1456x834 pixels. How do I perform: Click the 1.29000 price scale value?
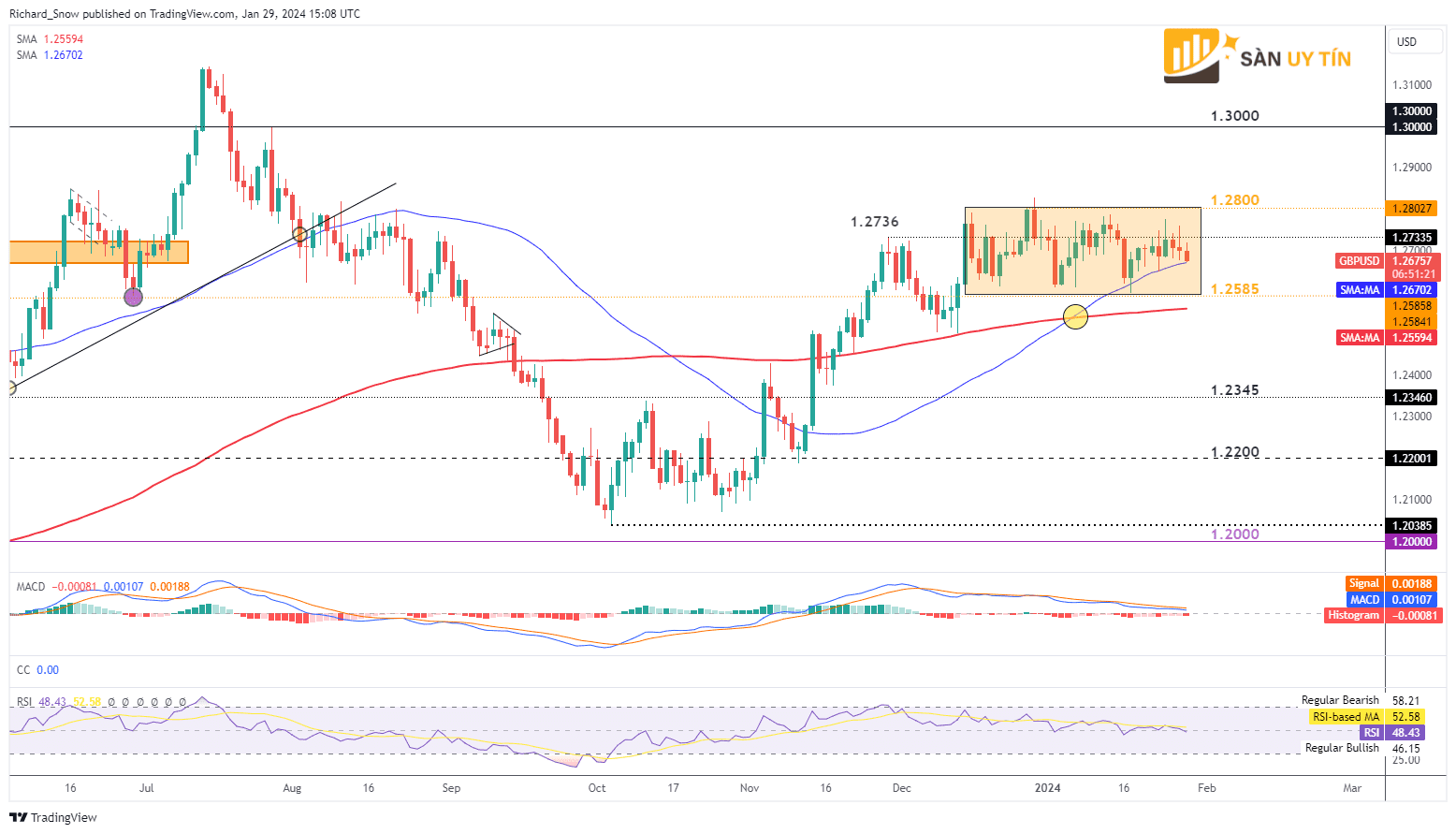click(1412, 168)
